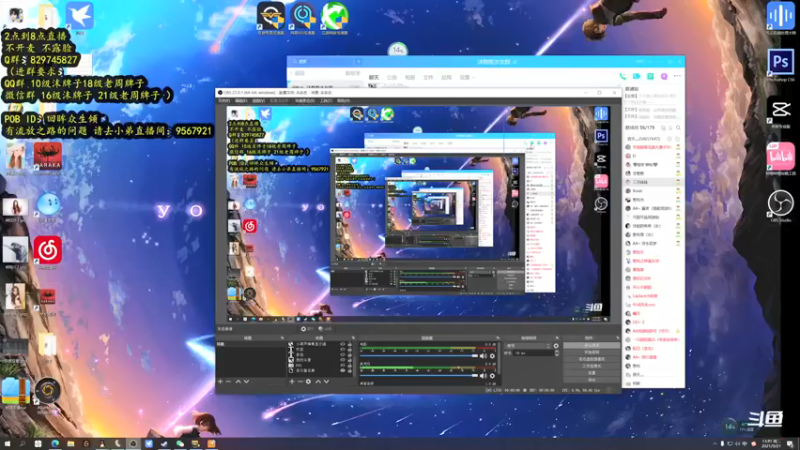The image size is (800, 450).
Task: Remove the selected scene with the minus icon
Action: coord(228,382)
